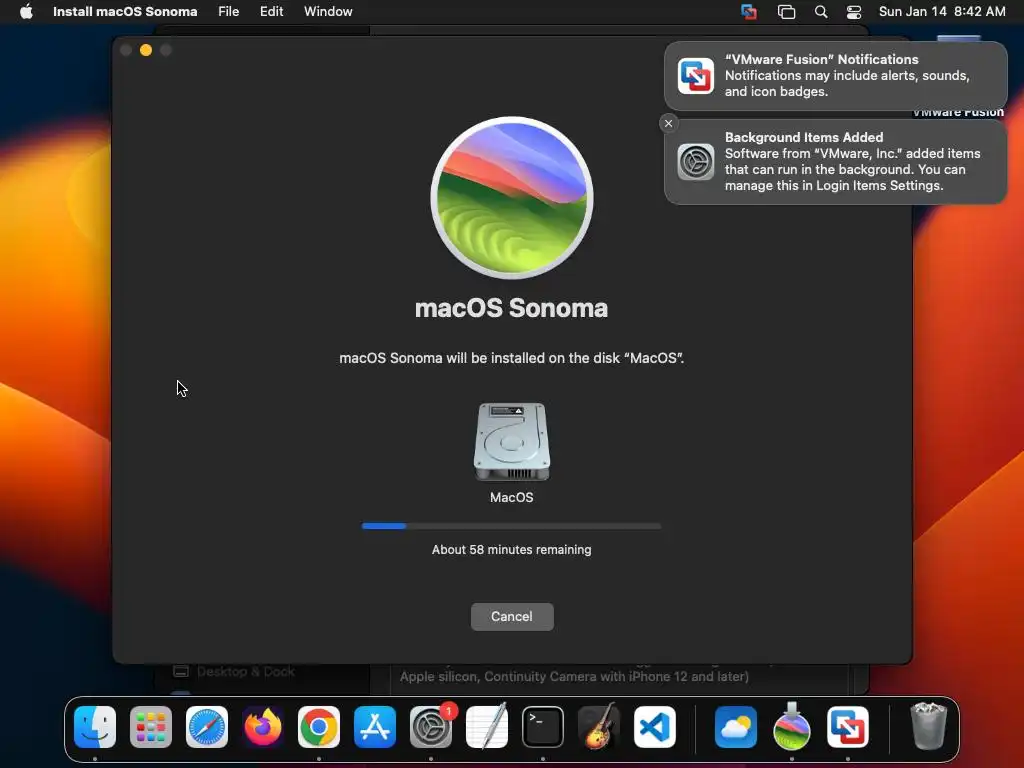
Task: Open Control Center in menu bar
Action: tap(854, 12)
